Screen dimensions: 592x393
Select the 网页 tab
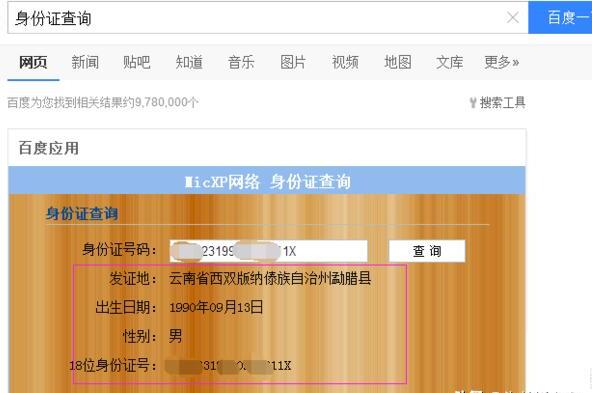pyautogui.click(x=33, y=62)
